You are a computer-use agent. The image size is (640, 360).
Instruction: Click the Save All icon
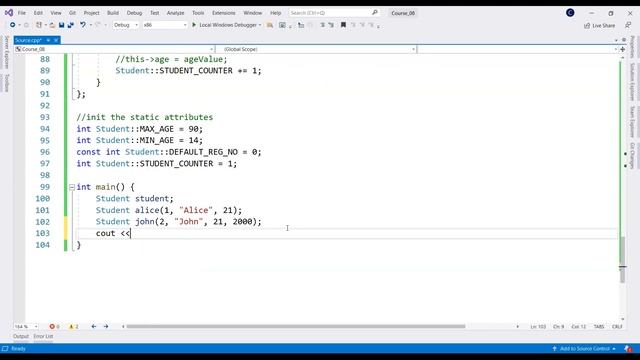tap(71, 25)
